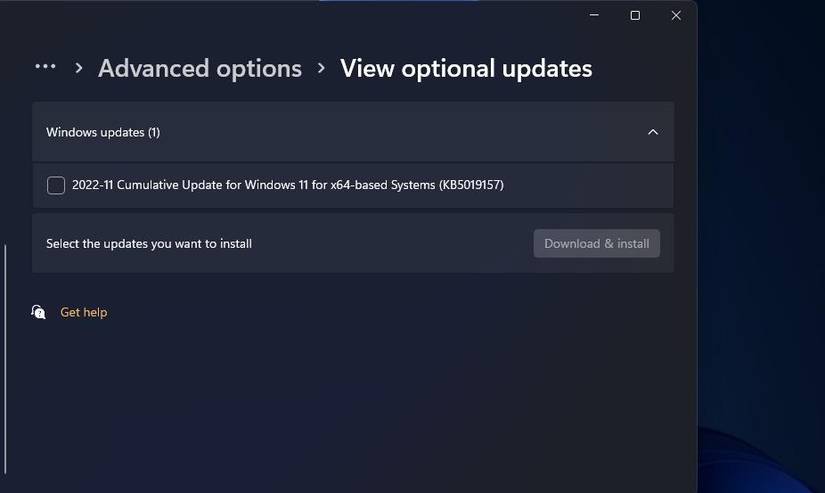Click empty space below Get help
The width and height of the screenshot is (825, 493).
click(x=350, y=400)
